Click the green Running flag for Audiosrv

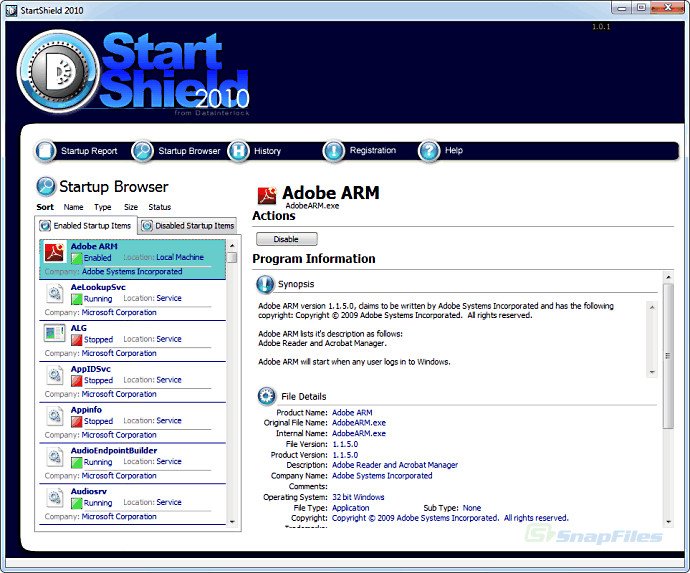pyautogui.click(x=77, y=503)
